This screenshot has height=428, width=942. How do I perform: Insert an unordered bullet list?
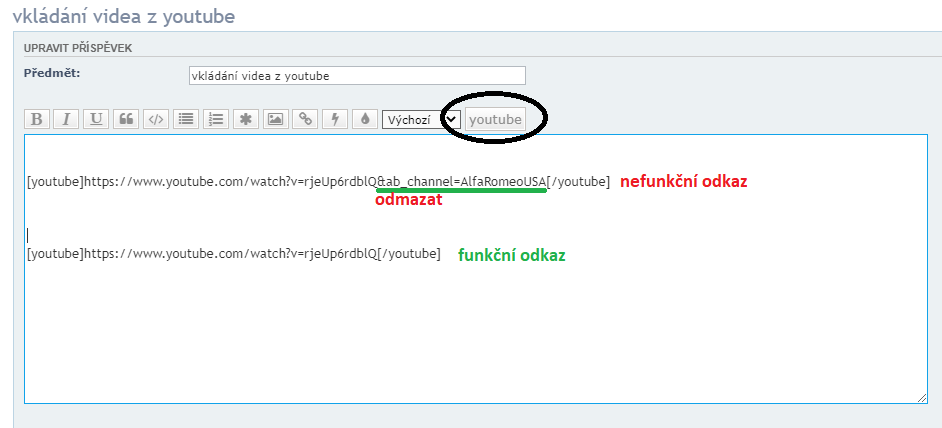(186, 119)
